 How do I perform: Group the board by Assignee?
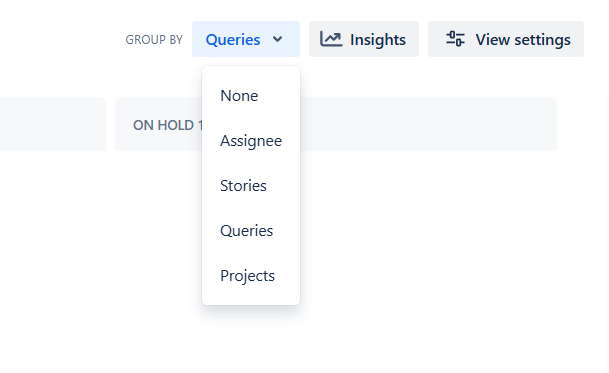click(251, 141)
